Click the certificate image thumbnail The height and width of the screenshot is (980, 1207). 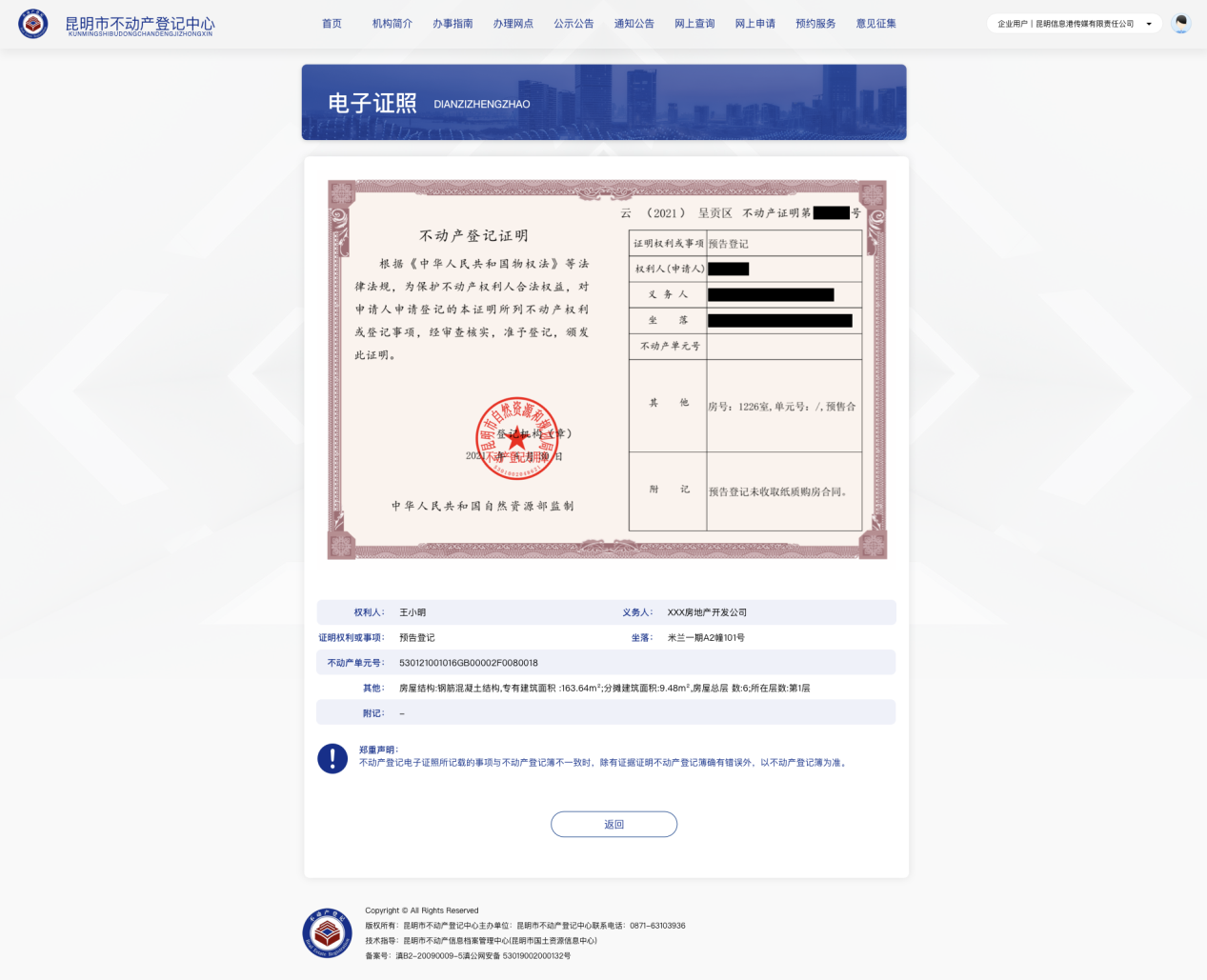point(607,370)
